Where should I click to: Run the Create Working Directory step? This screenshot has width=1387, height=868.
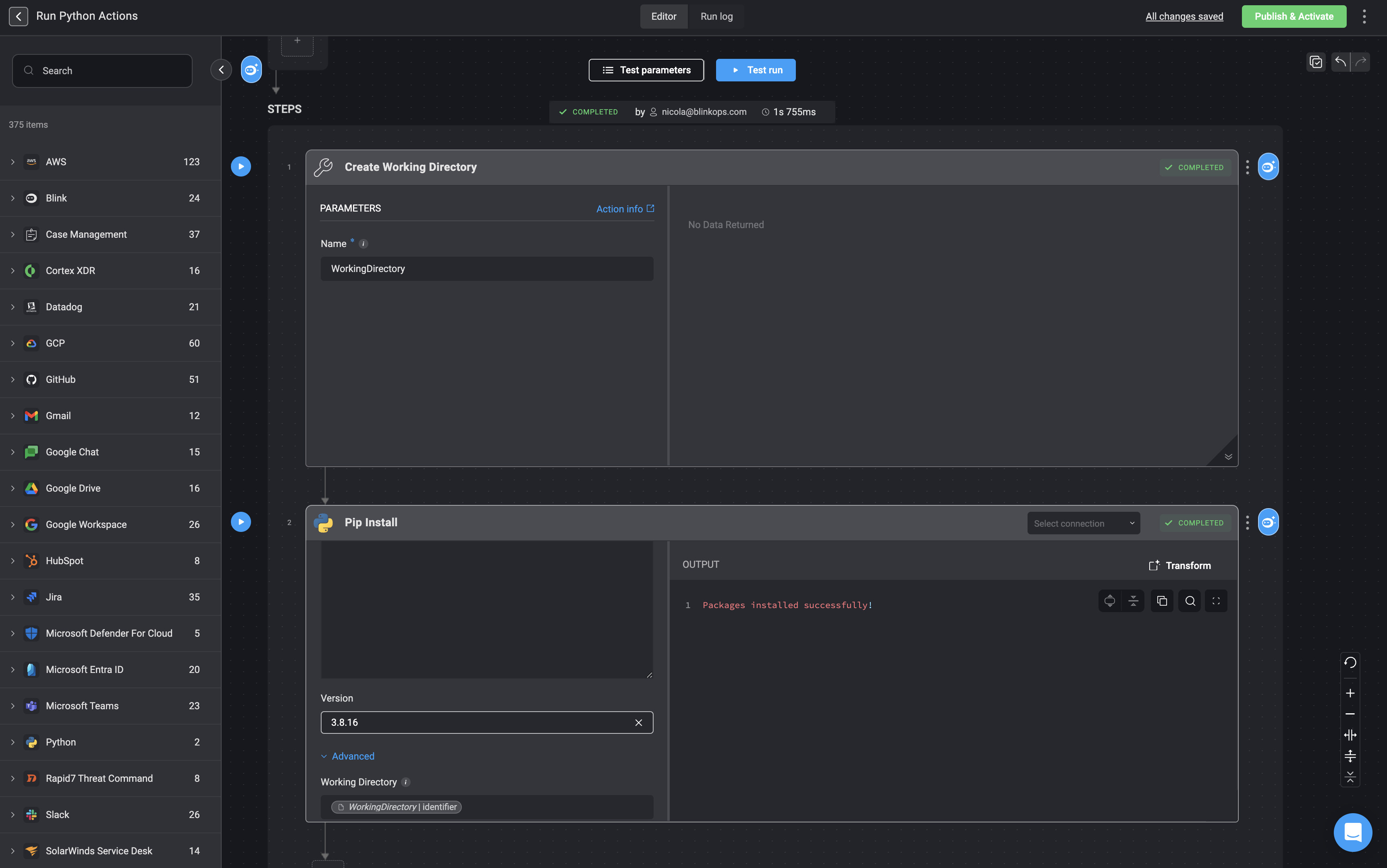tap(241, 166)
